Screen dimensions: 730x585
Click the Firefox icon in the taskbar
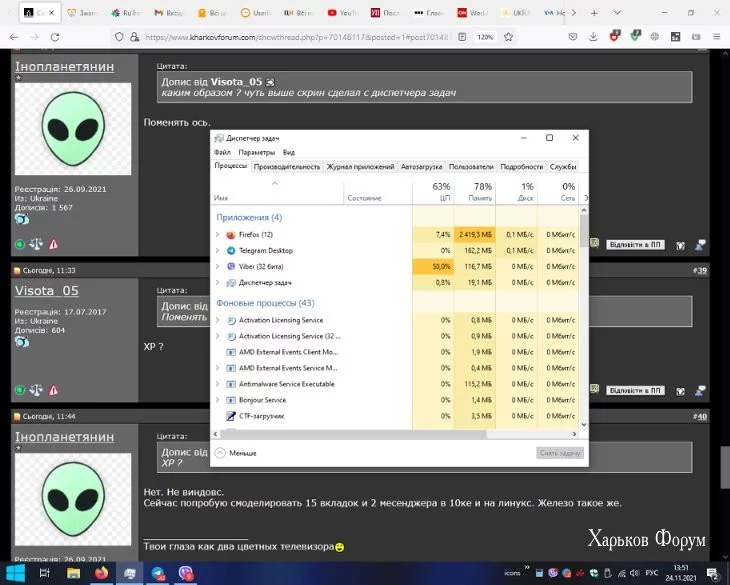tap(102, 573)
